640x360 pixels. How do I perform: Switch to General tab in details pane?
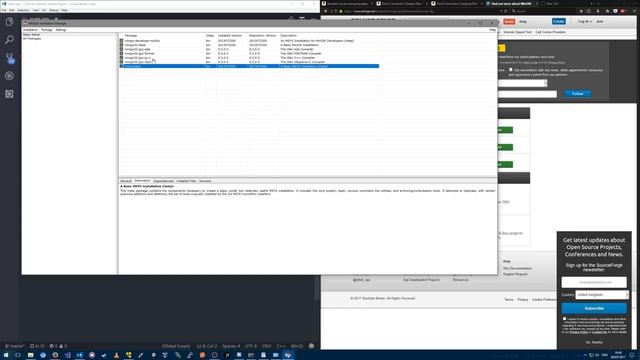click(126, 181)
